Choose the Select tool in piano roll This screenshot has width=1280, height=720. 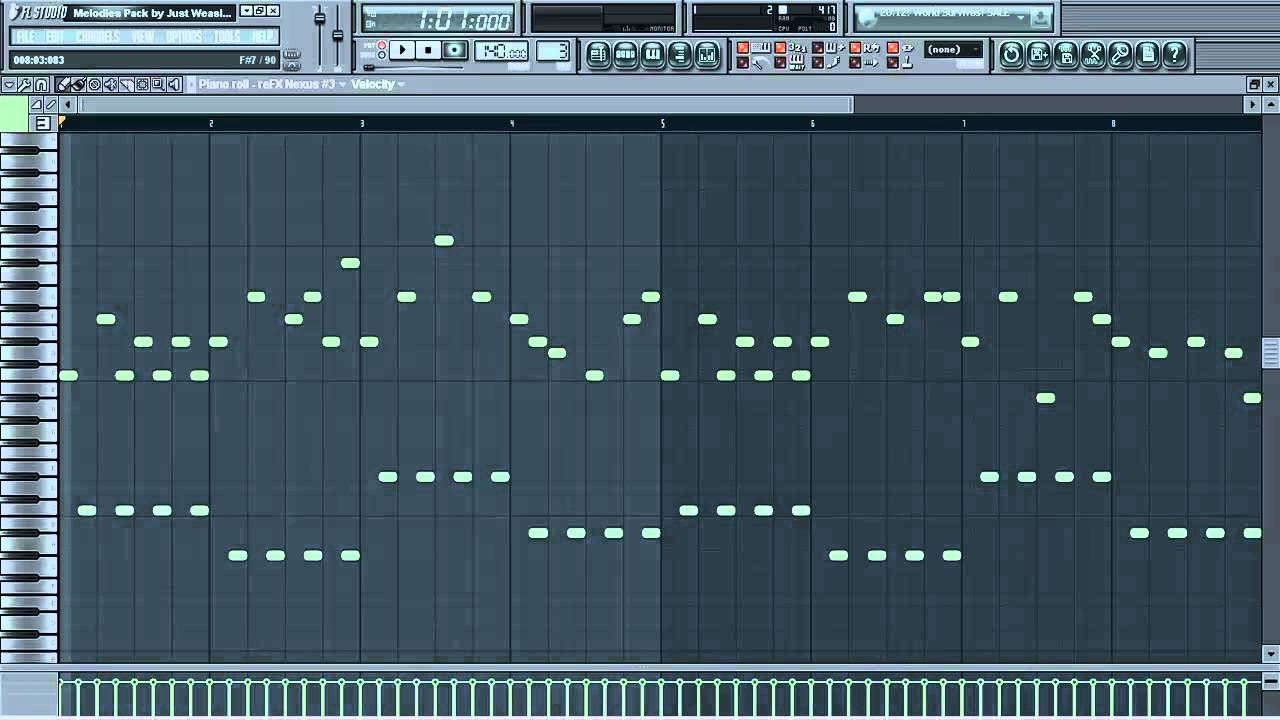pos(142,84)
